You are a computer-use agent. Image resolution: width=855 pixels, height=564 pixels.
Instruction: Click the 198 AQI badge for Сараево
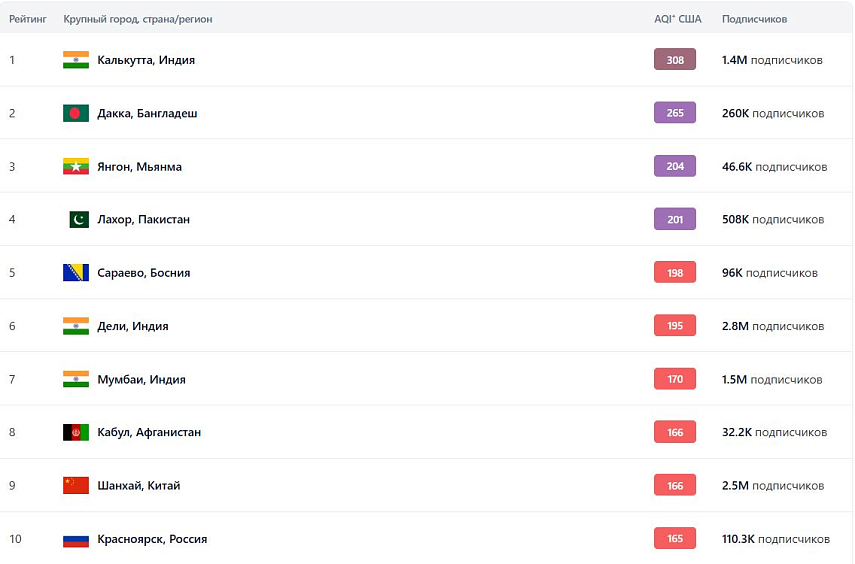tap(675, 272)
